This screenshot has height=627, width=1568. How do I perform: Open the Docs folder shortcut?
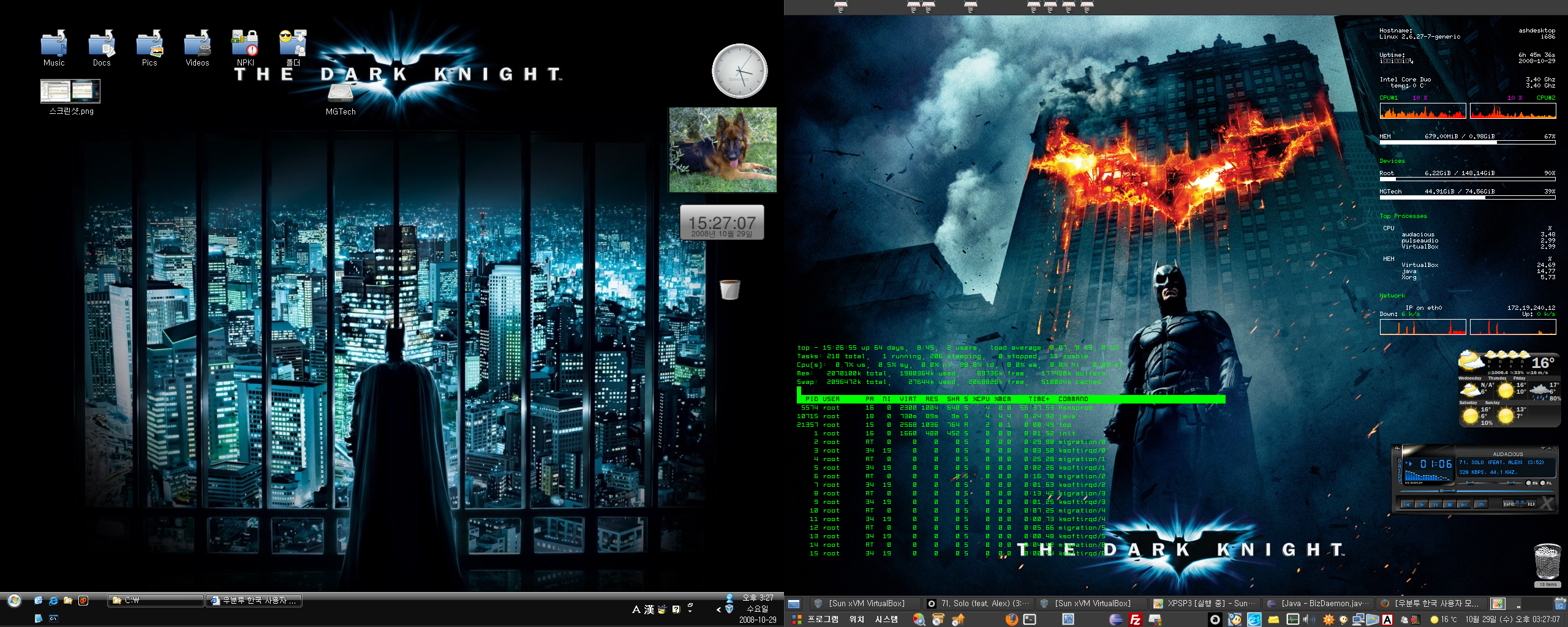pyautogui.click(x=102, y=48)
